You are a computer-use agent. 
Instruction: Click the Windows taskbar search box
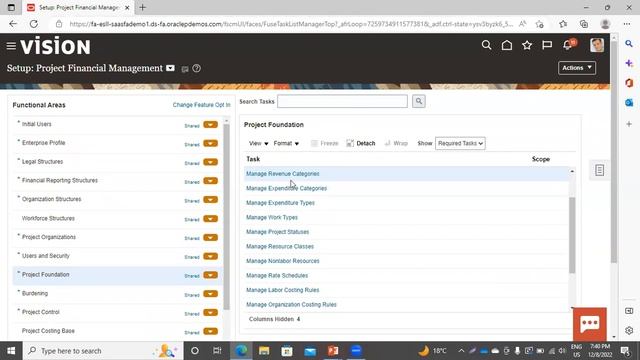pyautogui.click(x=103, y=351)
